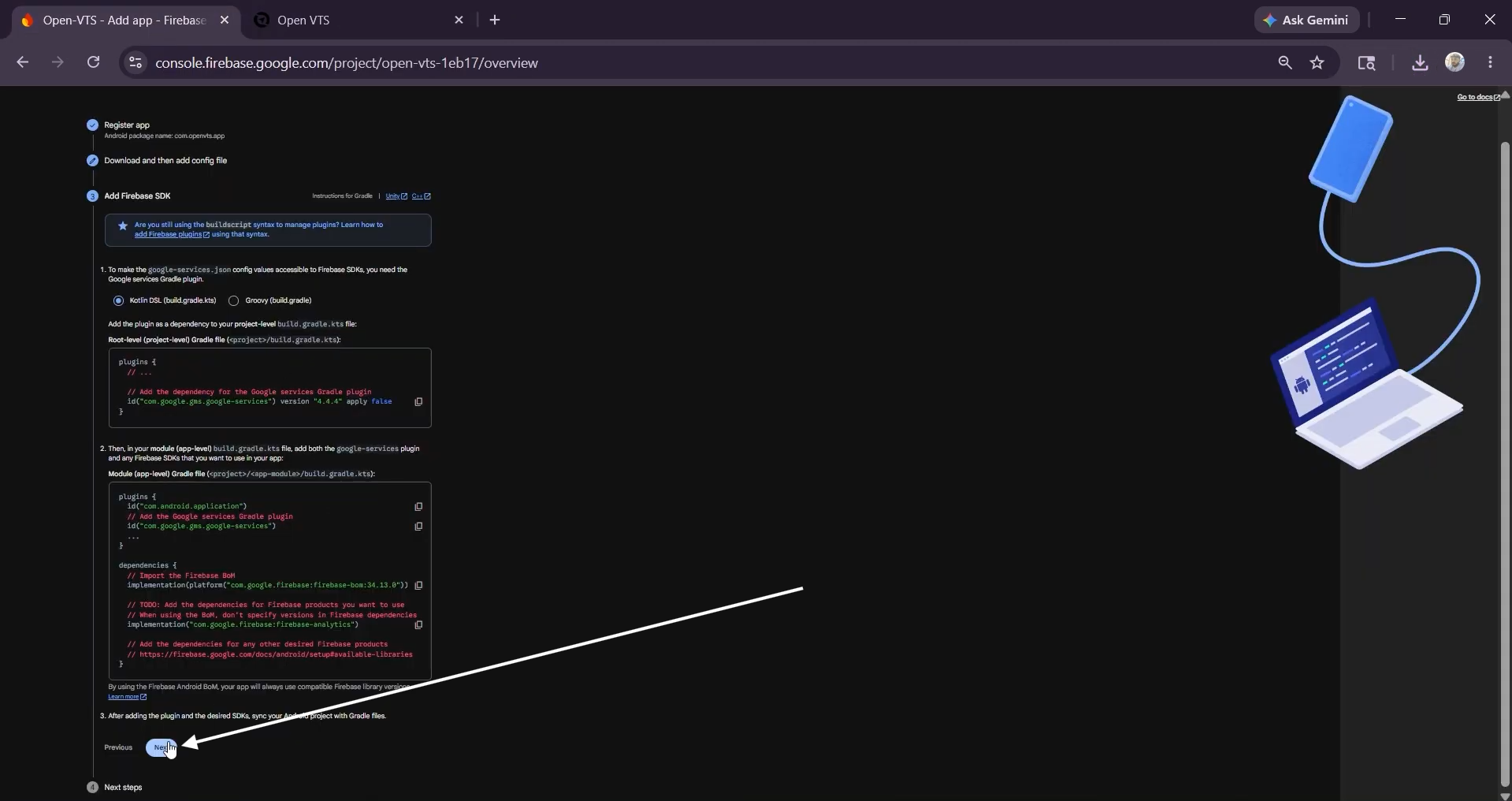Click the address bar URL
Viewport: 1512px width, 801px height.
click(x=347, y=63)
